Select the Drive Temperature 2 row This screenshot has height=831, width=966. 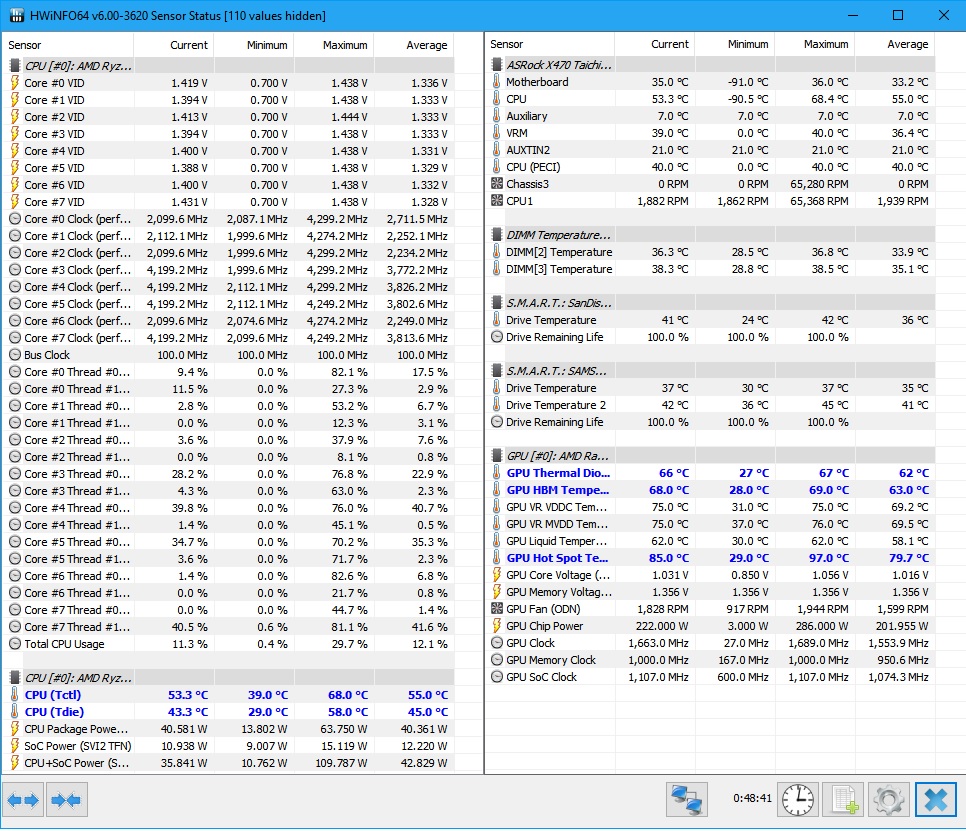pyautogui.click(x=711, y=405)
